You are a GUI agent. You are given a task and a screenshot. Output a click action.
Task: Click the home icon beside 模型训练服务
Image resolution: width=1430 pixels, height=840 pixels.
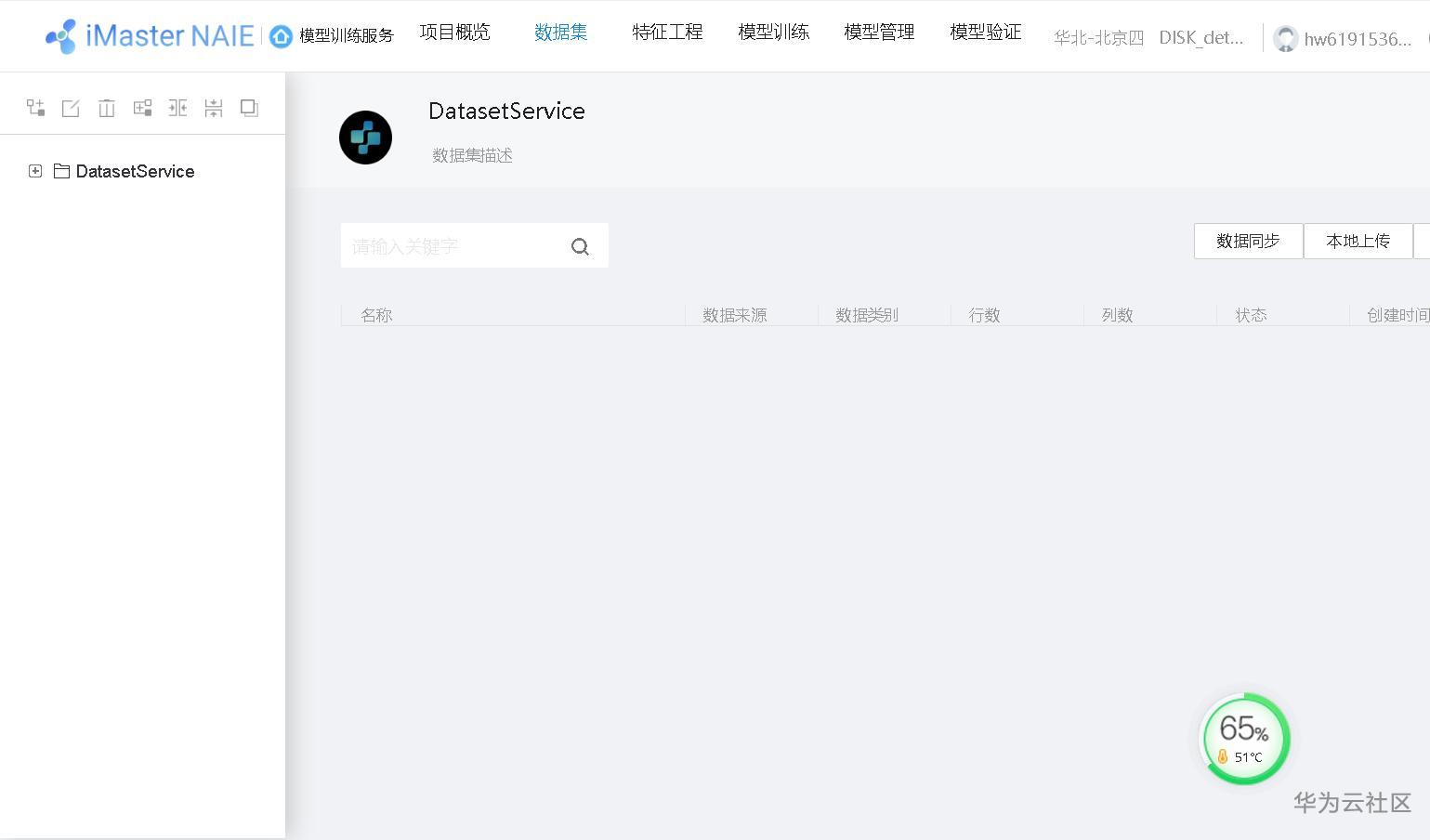pos(281,36)
